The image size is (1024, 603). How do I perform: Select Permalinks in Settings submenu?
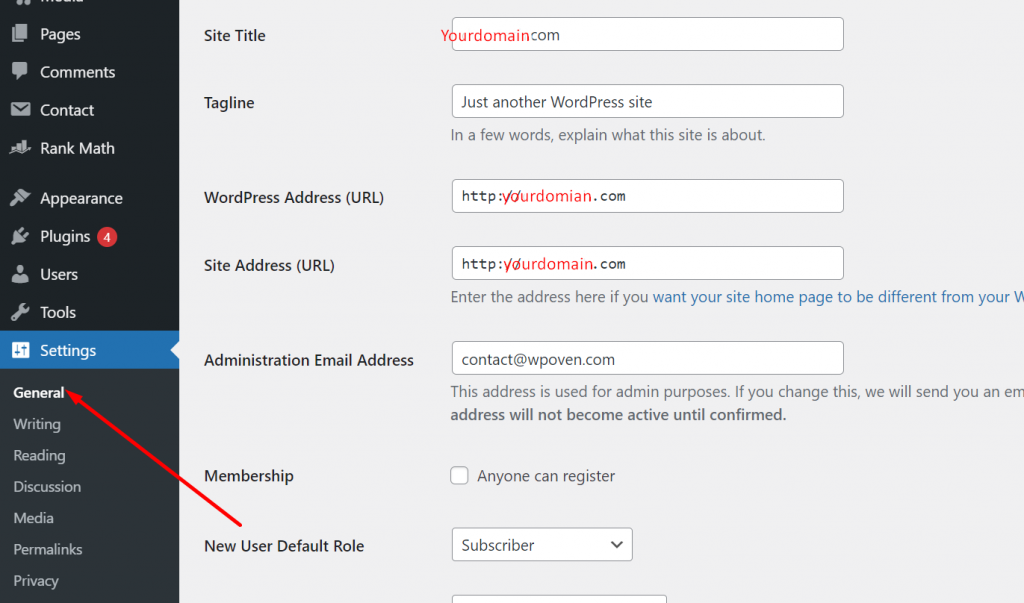(x=48, y=549)
